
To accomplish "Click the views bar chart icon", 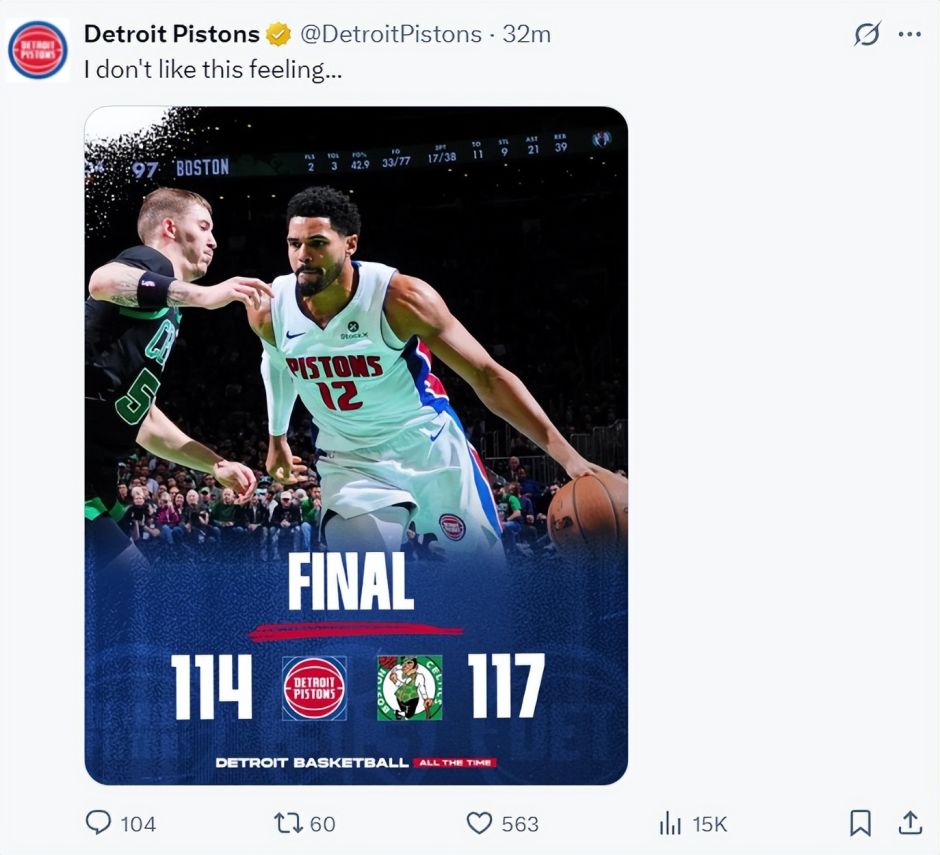I will tap(670, 823).
